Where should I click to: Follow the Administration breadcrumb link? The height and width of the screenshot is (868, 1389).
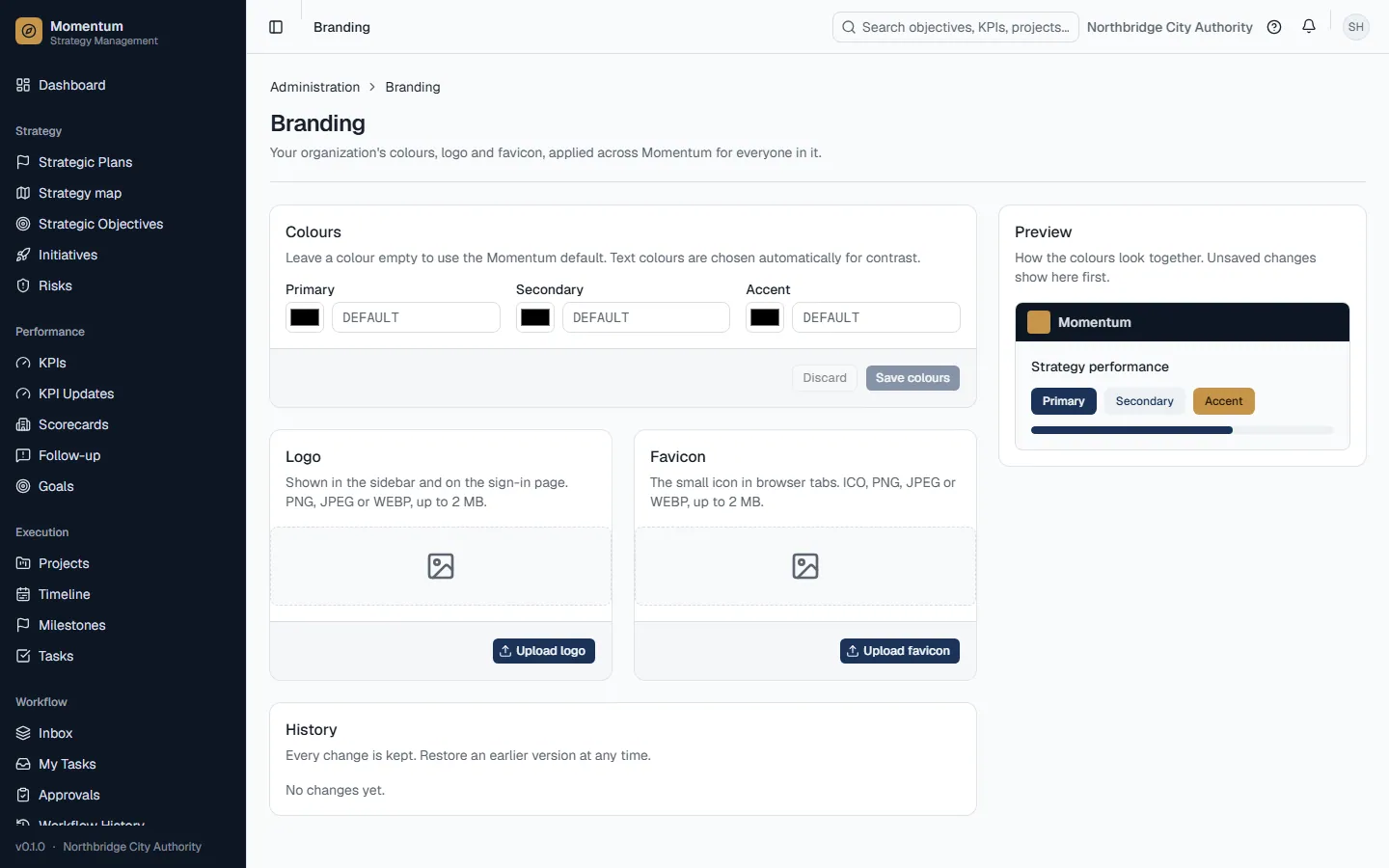[314, 87]
